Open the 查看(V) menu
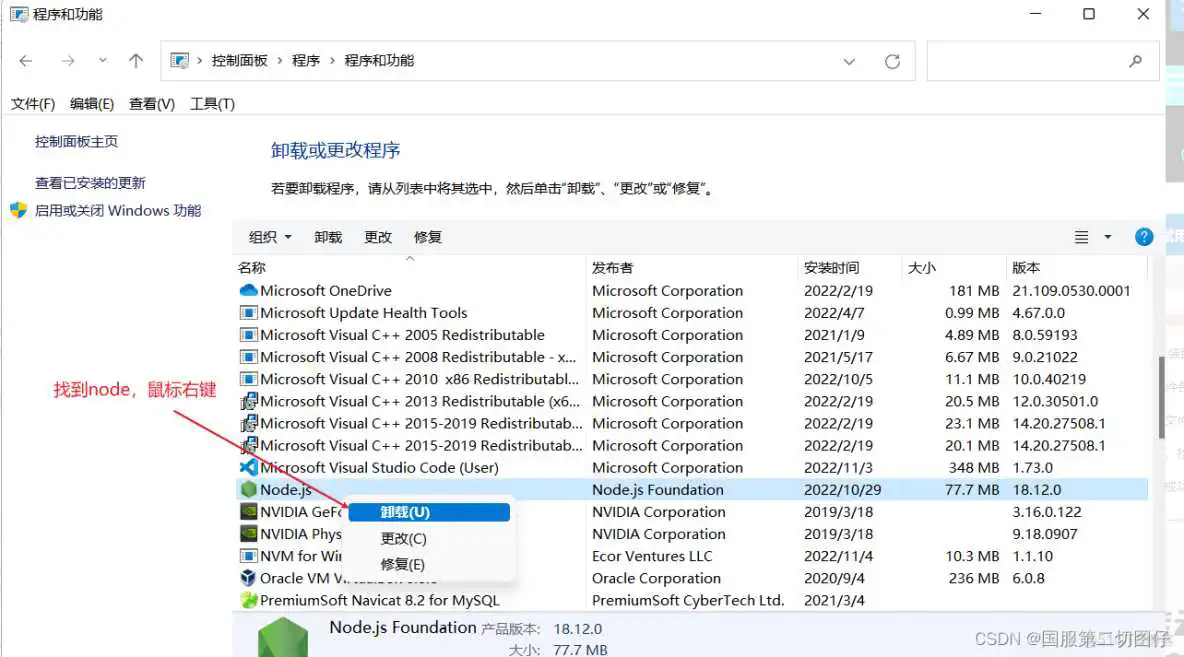The height and width of the screenshot is (657, 1184). 150,103
